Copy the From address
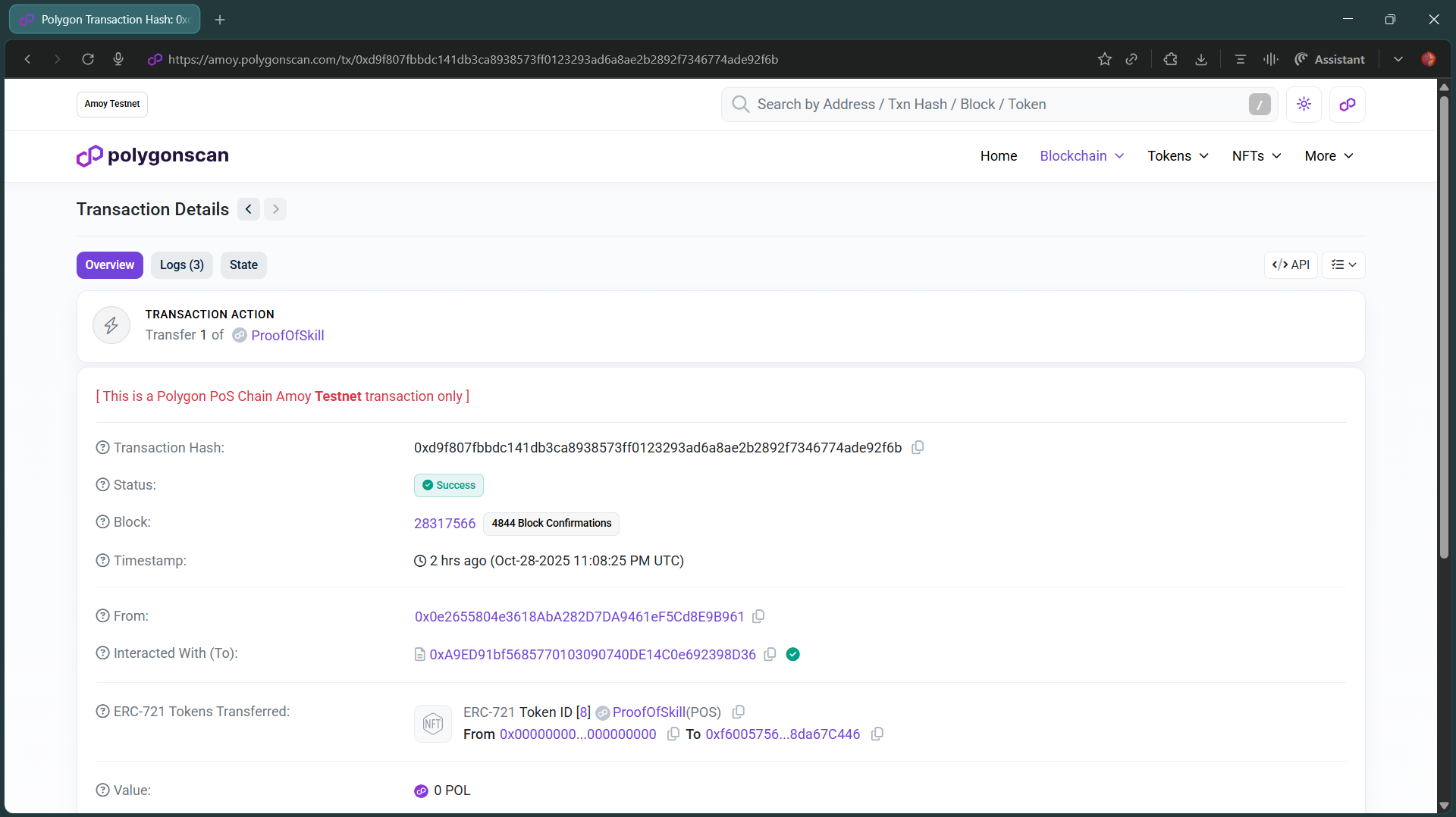 [x=758, y=616]
